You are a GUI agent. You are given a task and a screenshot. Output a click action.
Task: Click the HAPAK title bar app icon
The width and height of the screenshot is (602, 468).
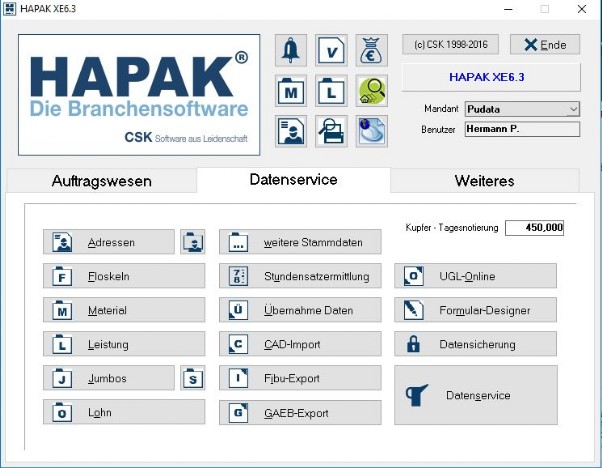tap(9, 8)
